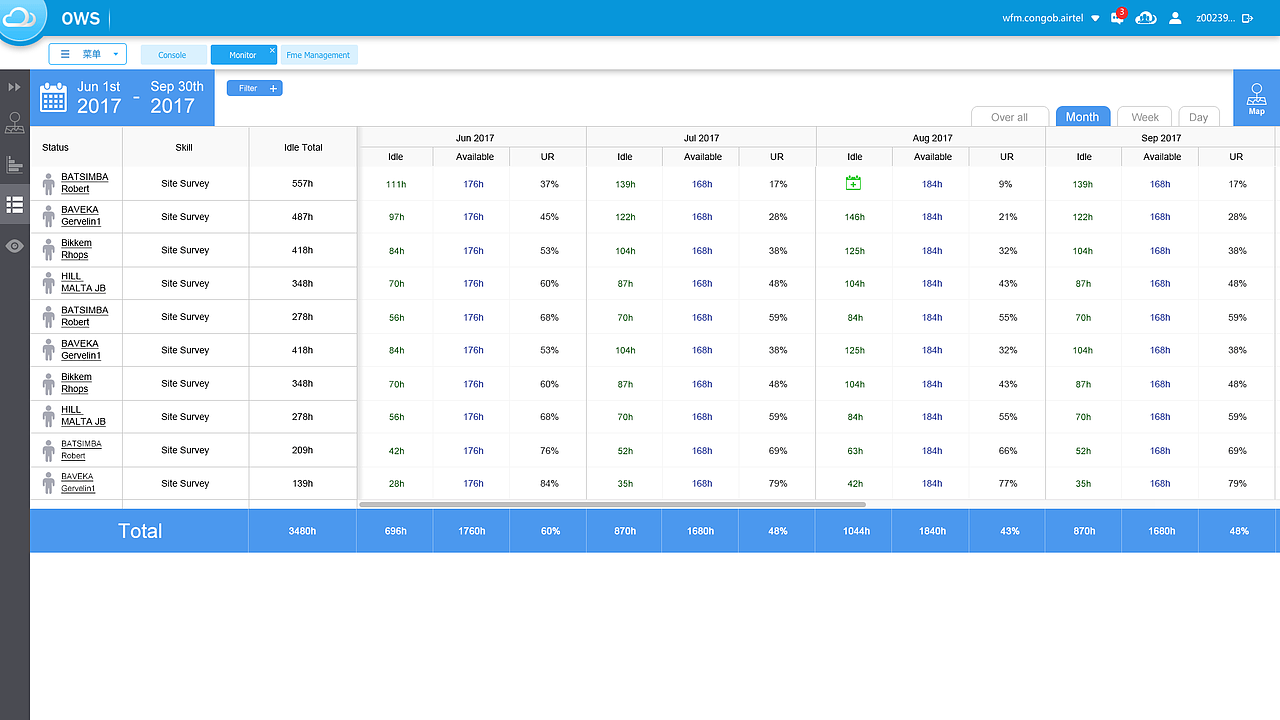This screenshot has height=720, width=1280.
Task: Switch to the Week view
Action: (x=1145, y=117)
